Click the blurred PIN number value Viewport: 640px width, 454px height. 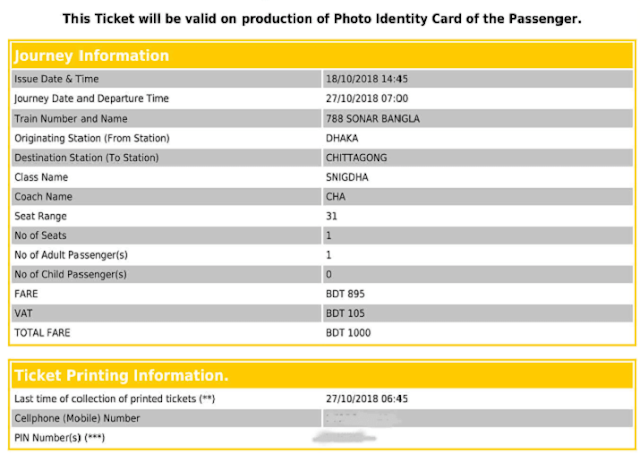coord(344,437)
